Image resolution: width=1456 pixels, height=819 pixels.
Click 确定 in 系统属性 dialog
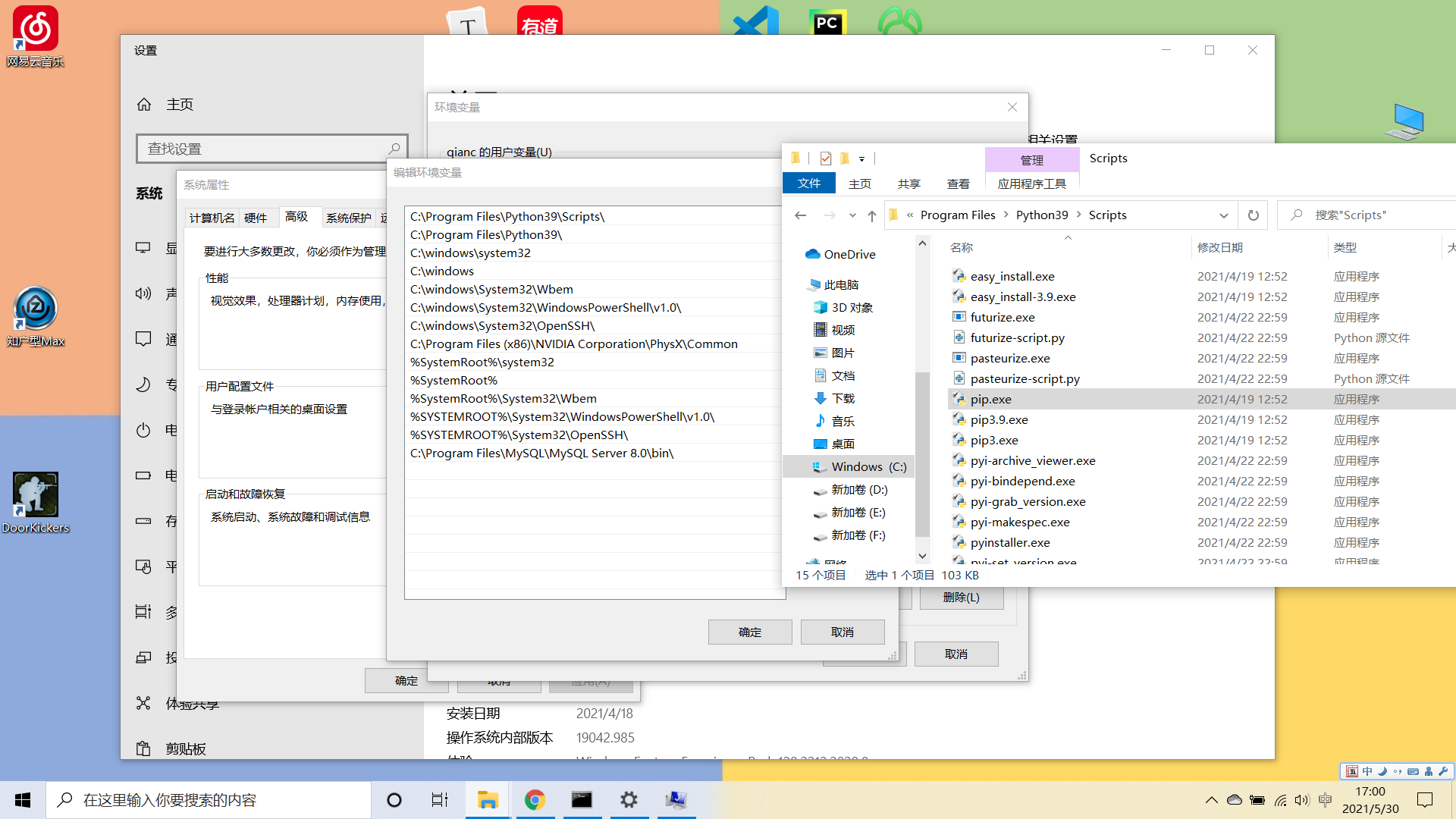pyautogui.click(x=406, y=681)
